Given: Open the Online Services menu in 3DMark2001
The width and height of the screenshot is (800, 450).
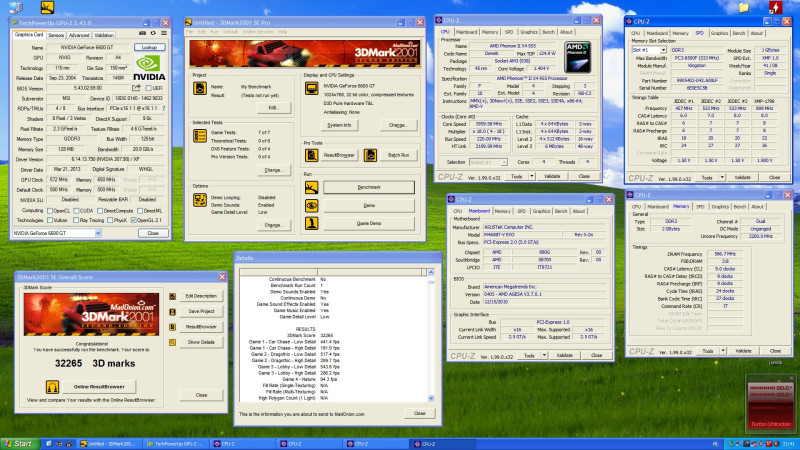Looking at the screenshot, I should pos(258,32).
